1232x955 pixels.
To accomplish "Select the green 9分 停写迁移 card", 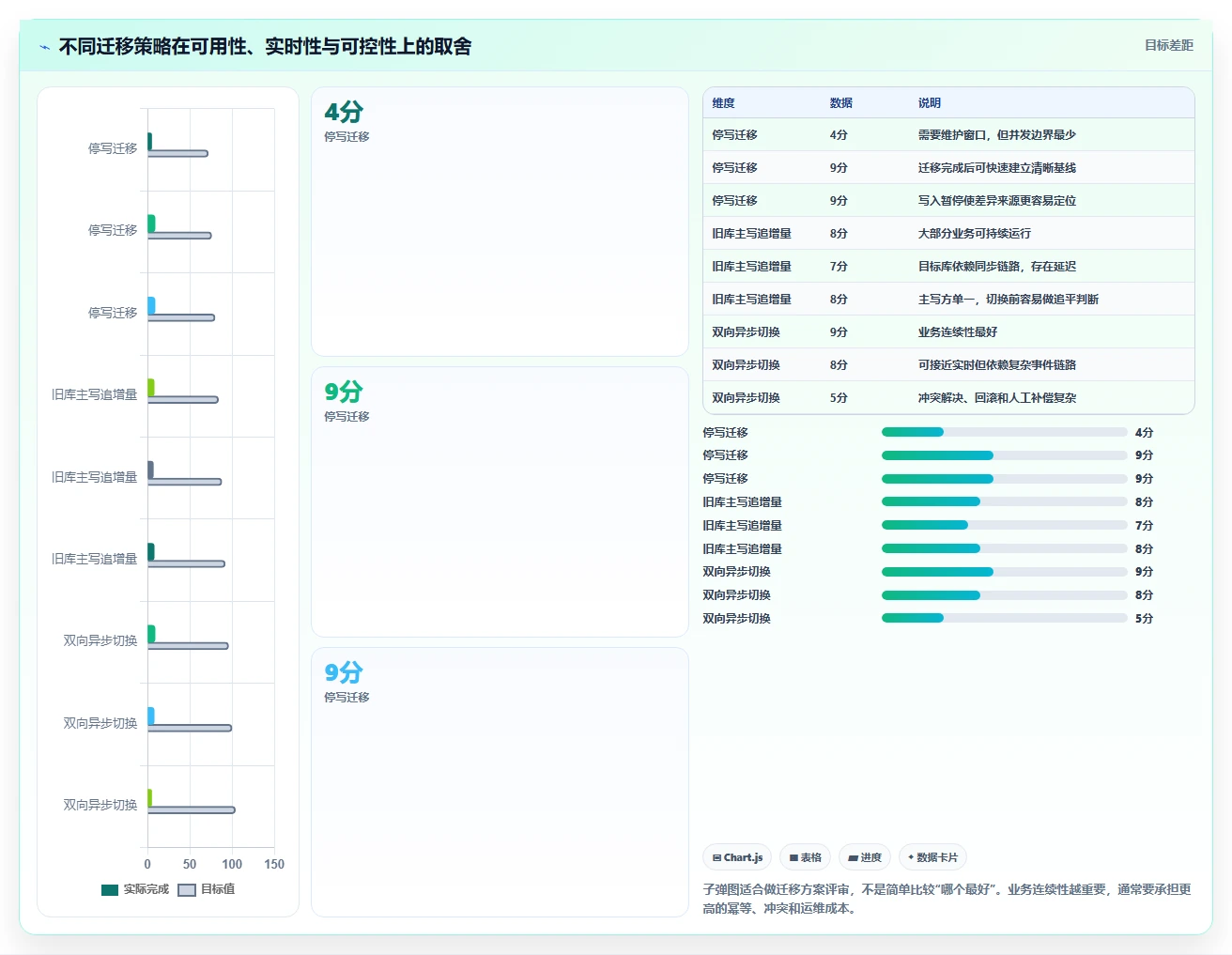I will coord(500,502).
